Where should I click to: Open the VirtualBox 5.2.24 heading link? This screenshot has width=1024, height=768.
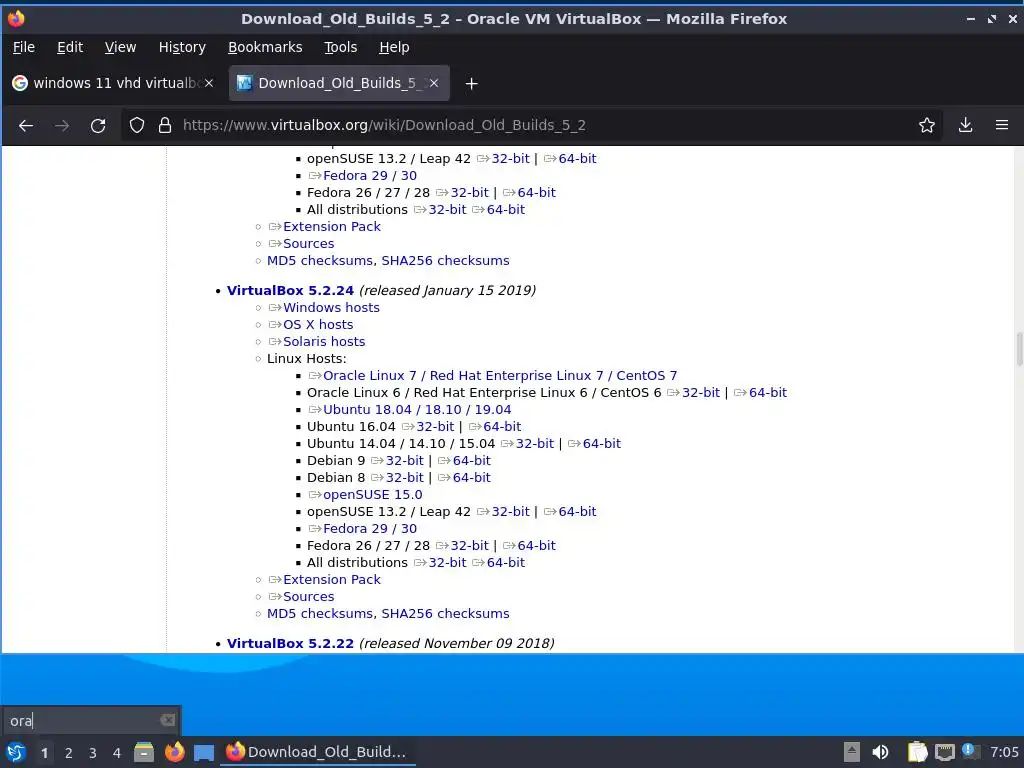pos(290,291)
